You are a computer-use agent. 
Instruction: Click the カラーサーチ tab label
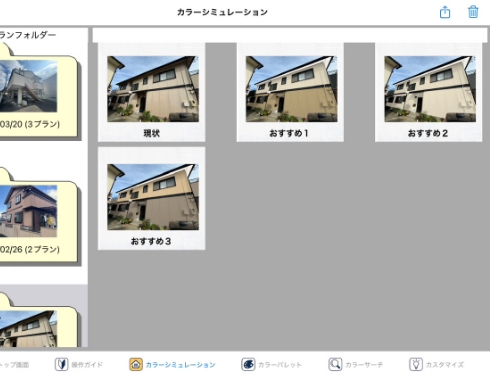click(x=364, y=365)
